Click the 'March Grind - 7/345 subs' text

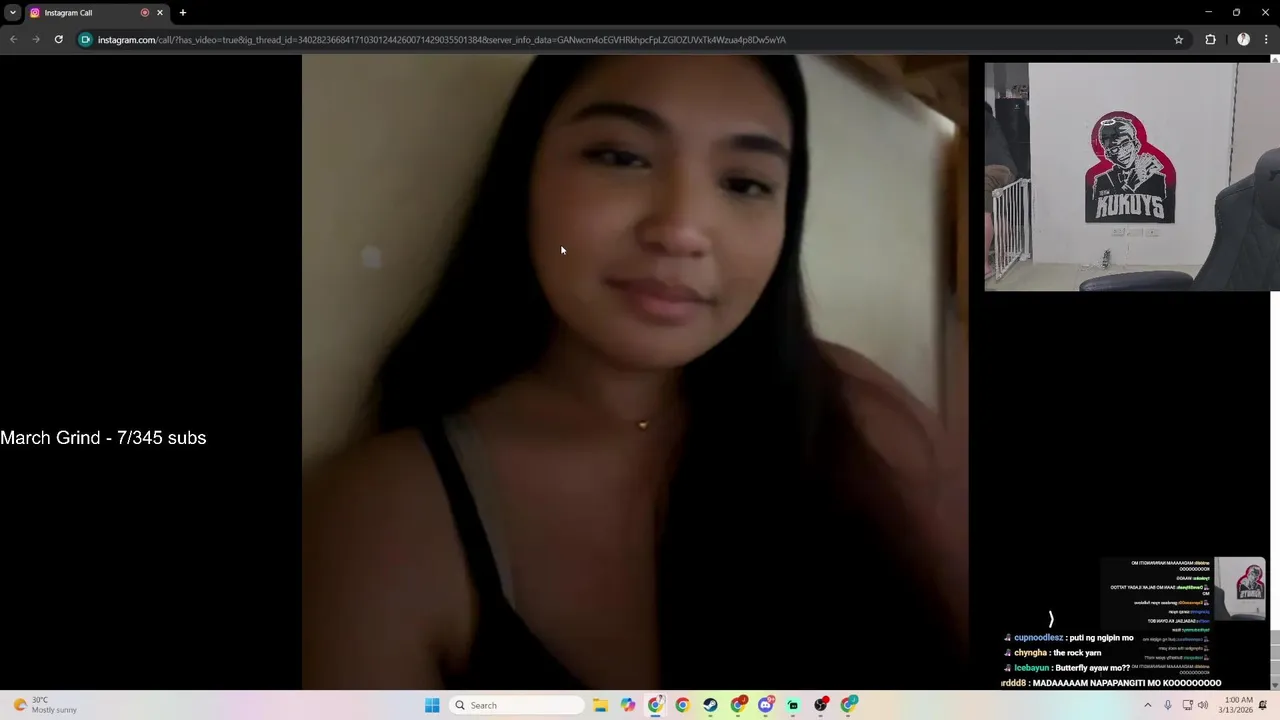(x=103, y=438)
